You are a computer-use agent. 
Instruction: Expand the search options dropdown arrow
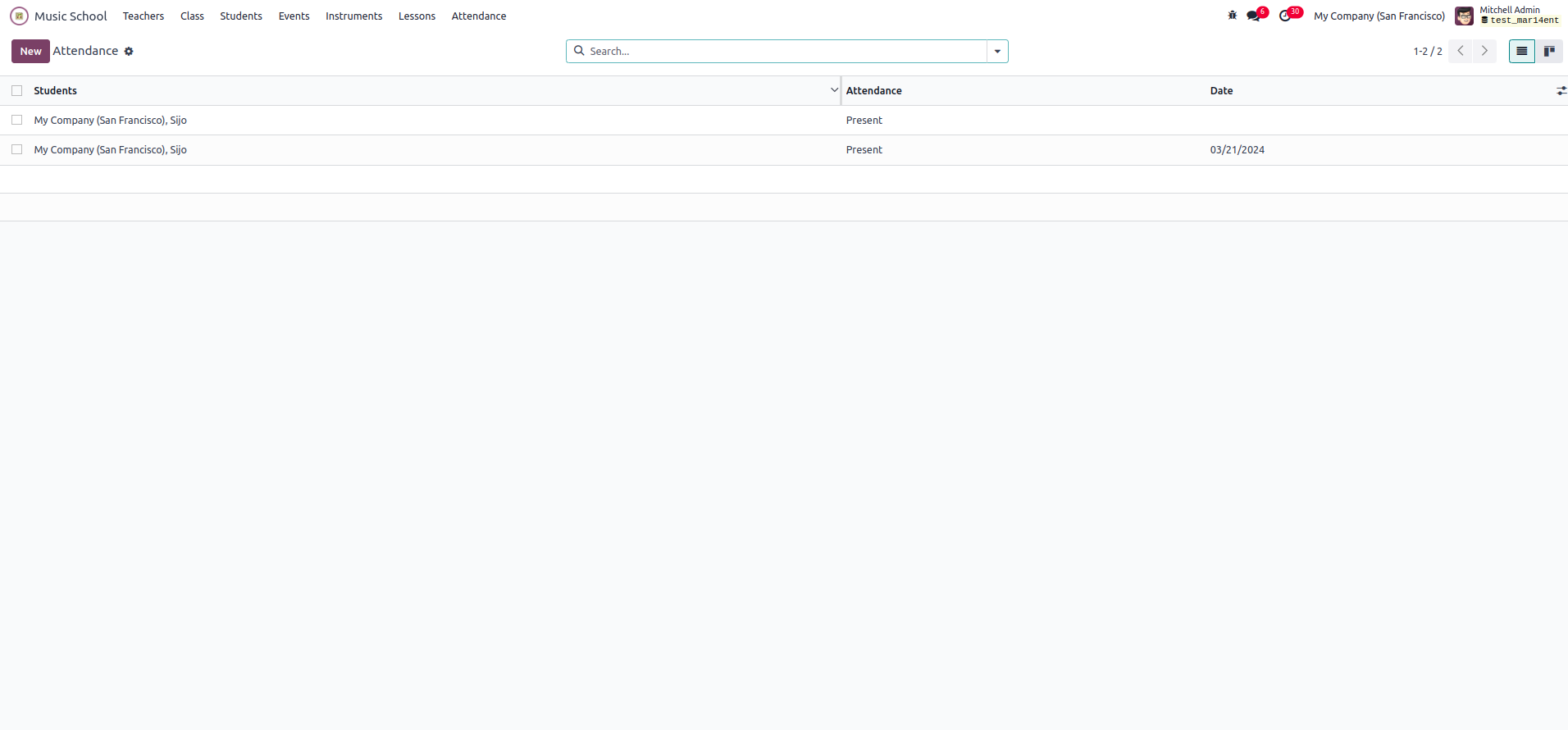(x=997, y=51)
